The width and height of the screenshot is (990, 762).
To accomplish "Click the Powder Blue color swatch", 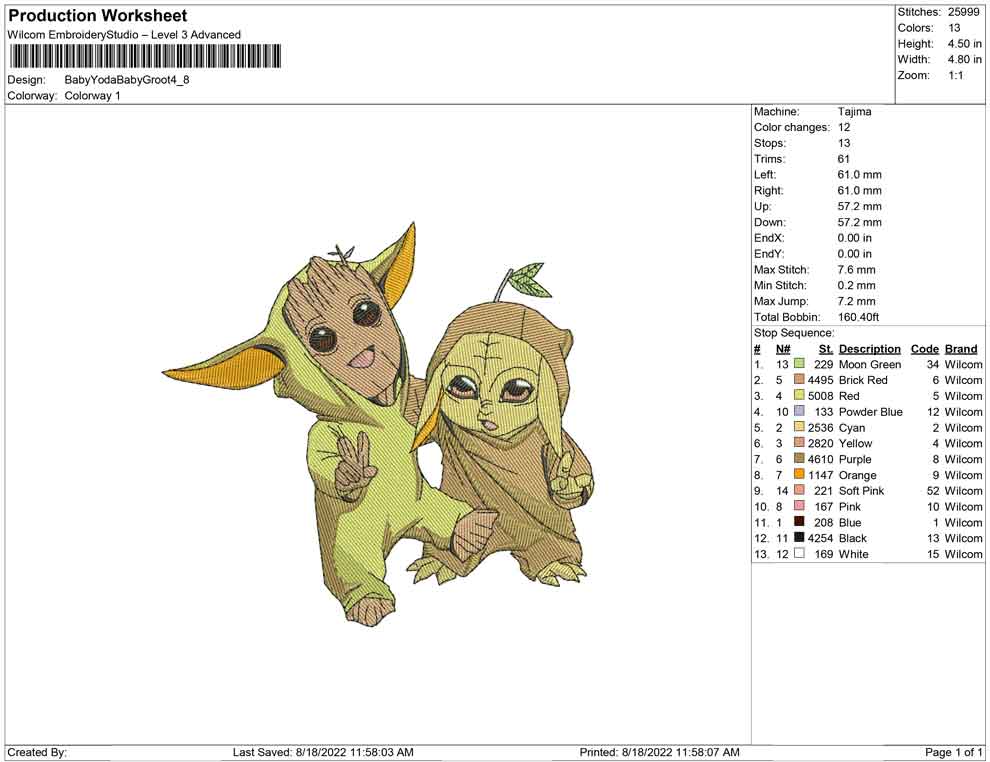I will tap(799, 411).
